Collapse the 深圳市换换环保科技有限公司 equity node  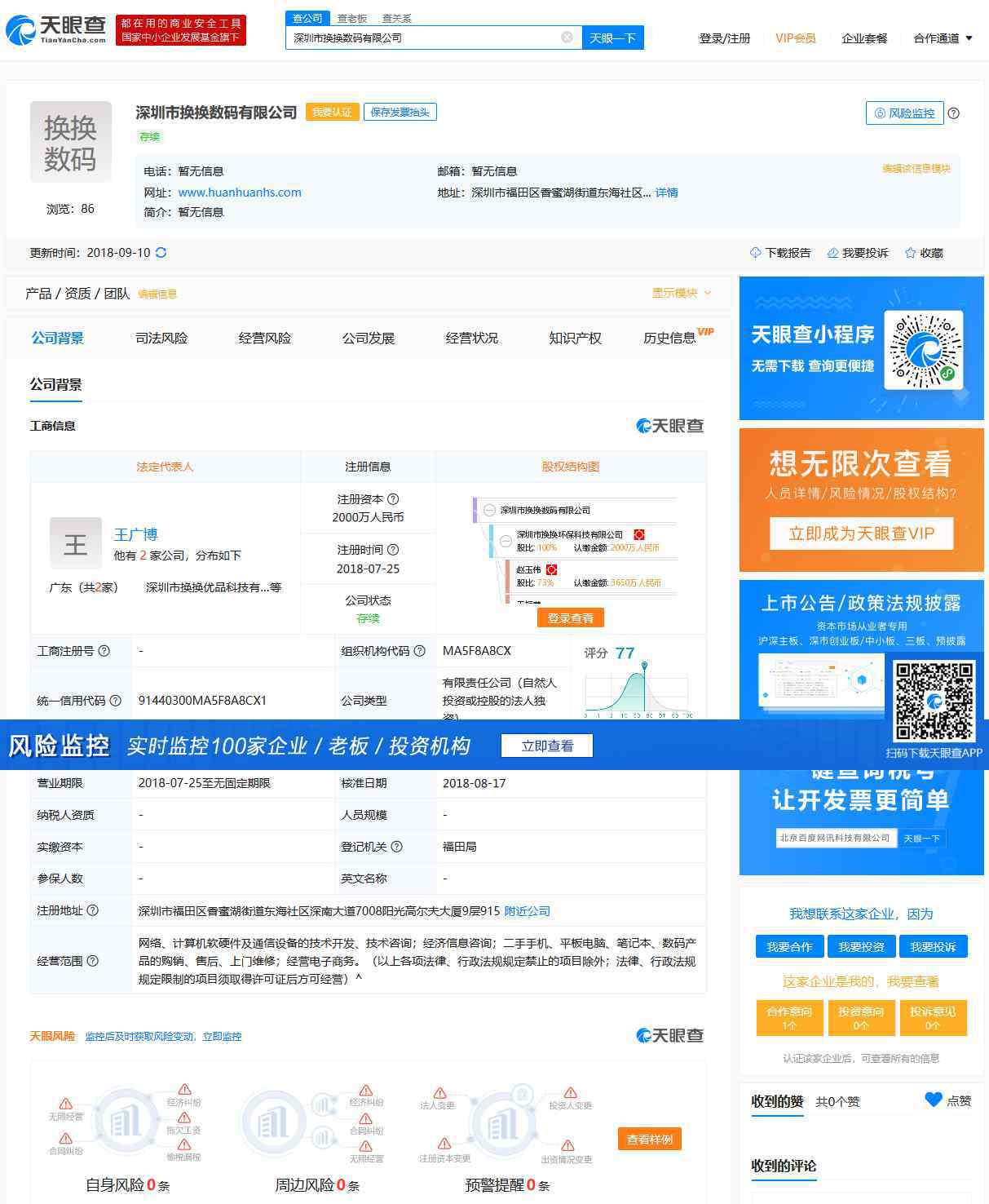pos(506,540)
